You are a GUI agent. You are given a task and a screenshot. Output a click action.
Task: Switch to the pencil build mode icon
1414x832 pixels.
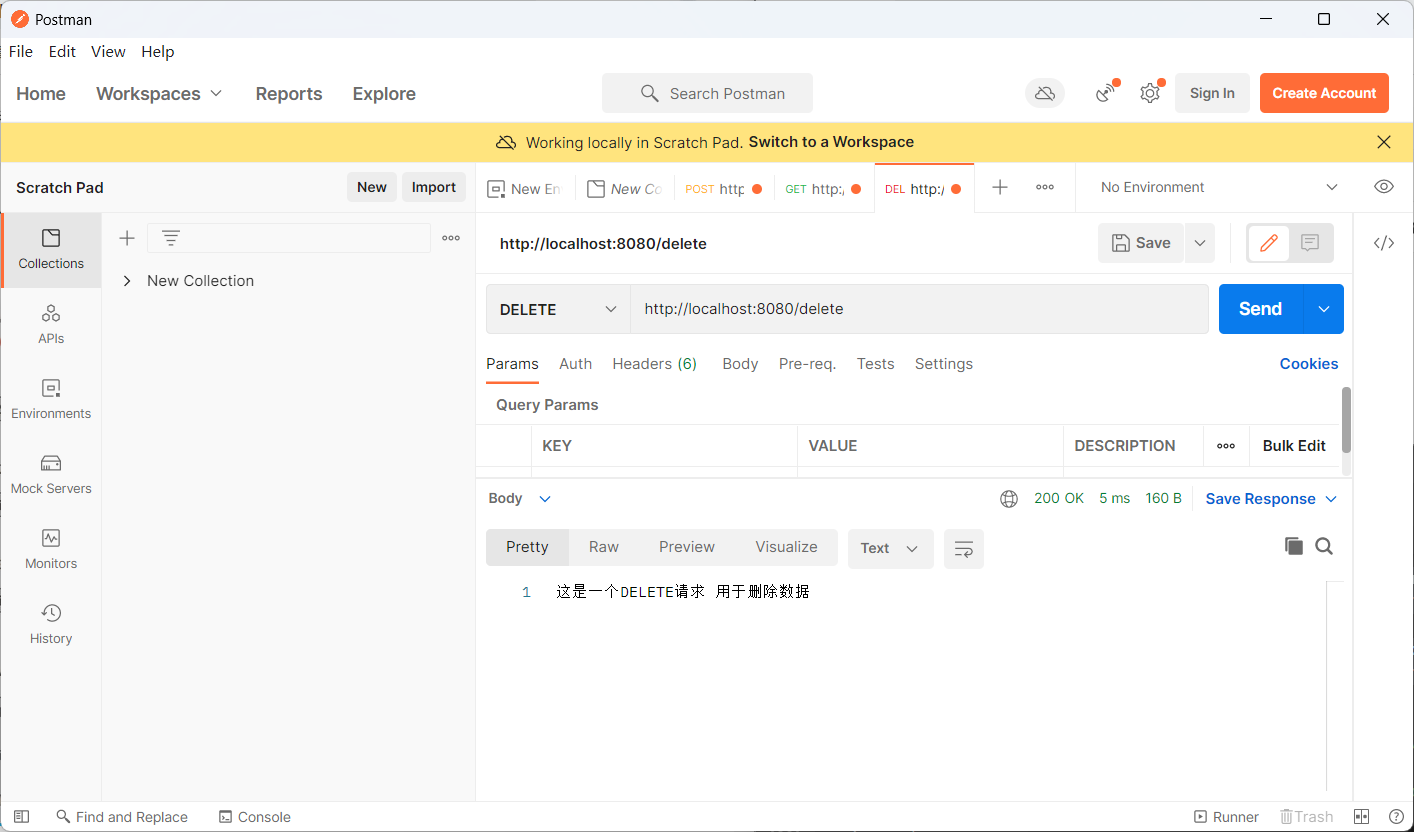point(1269,243)
